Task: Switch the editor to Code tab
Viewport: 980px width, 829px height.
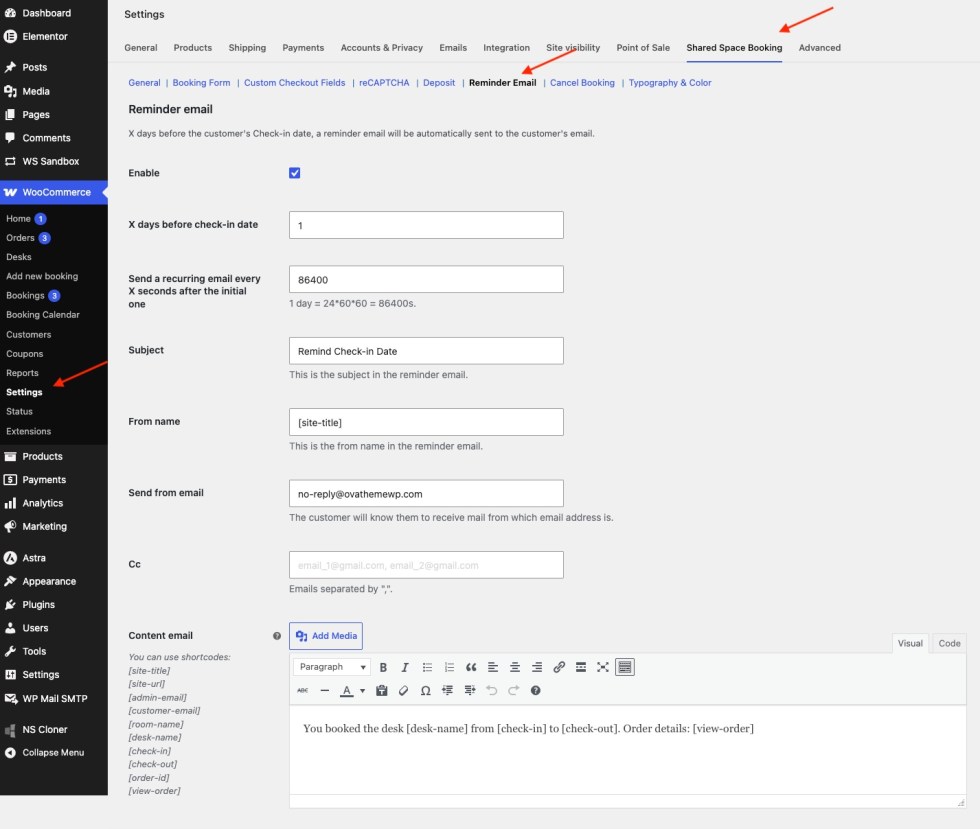Action: 949,643
